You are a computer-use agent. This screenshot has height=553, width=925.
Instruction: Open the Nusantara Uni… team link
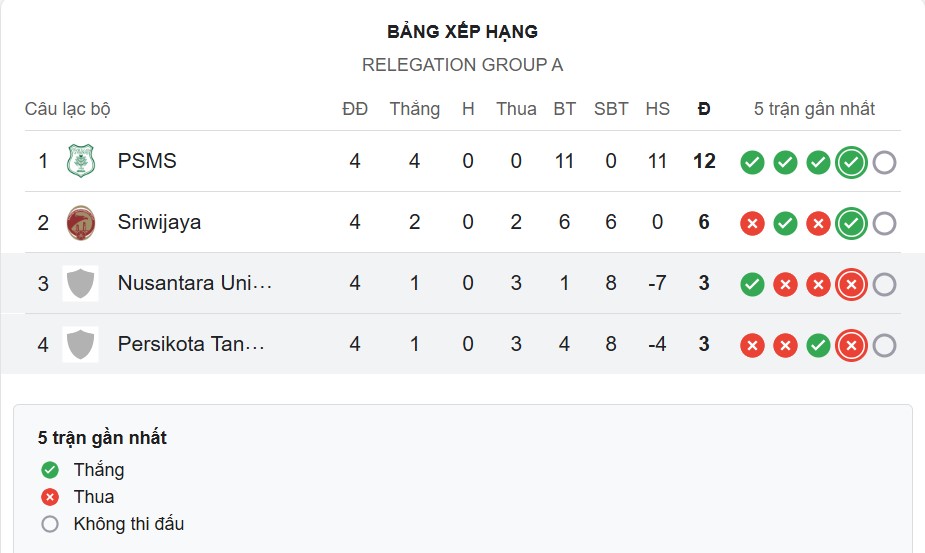pos(195,284)
